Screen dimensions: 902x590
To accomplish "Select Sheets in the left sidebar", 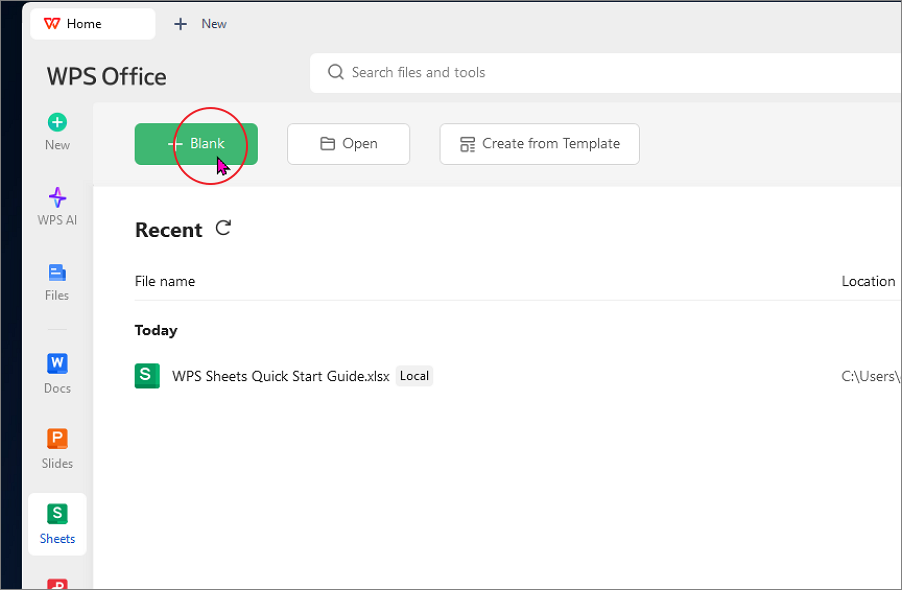I will [57, 524].
